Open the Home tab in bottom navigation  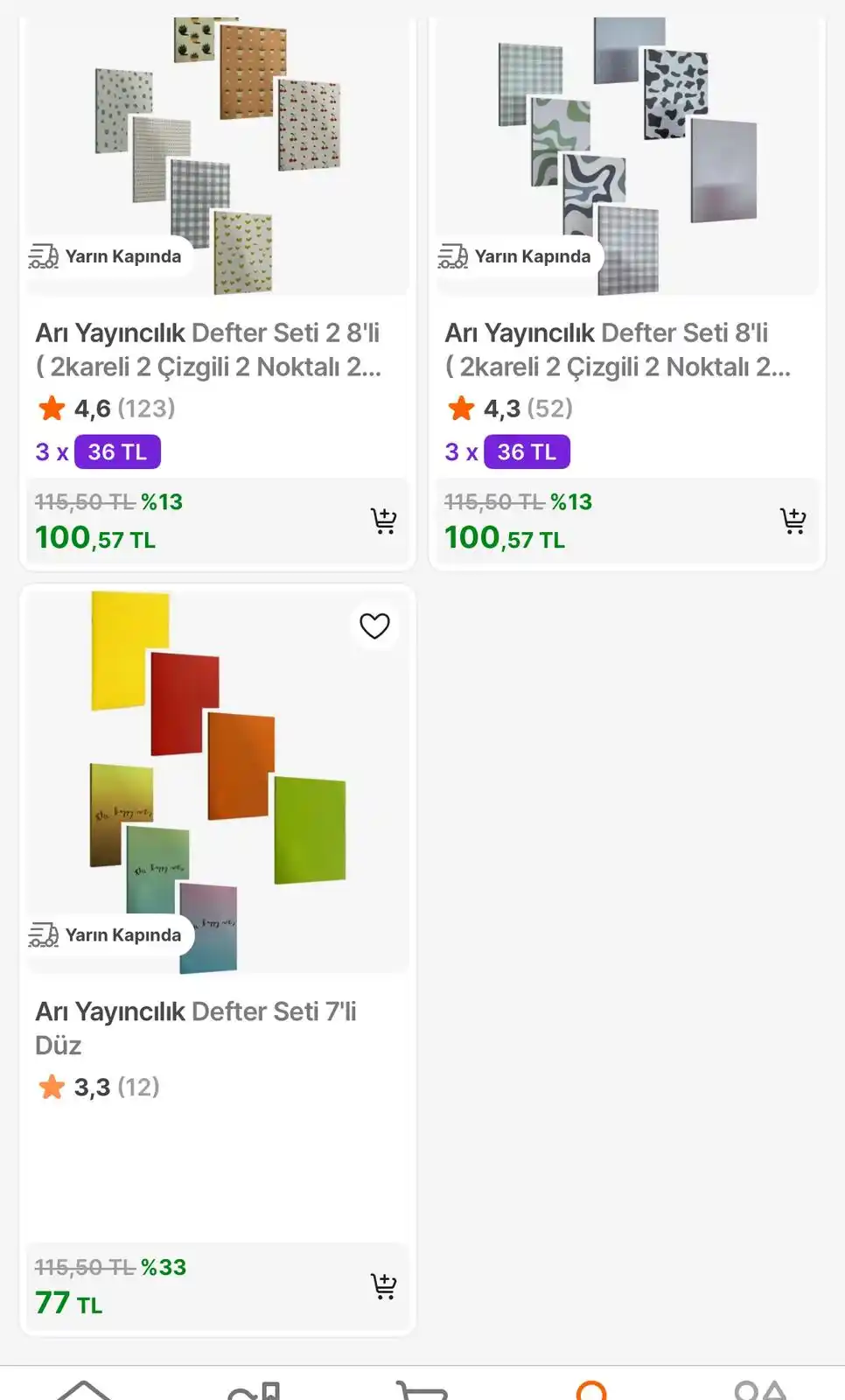[83, 1389]
